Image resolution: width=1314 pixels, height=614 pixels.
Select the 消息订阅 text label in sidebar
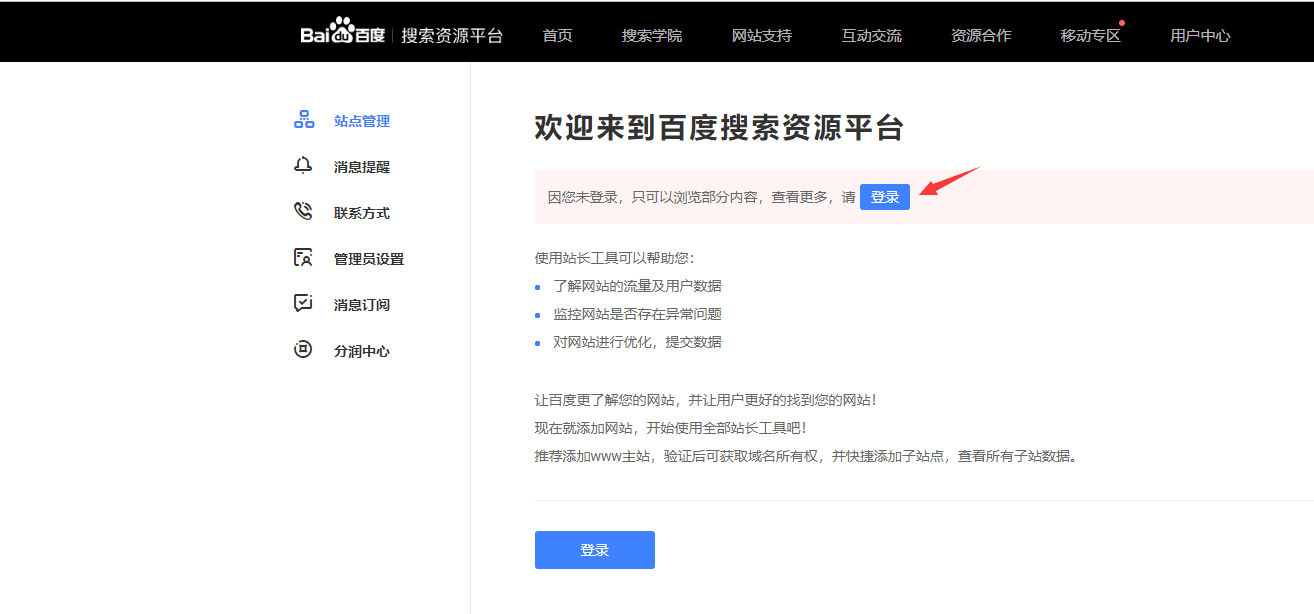coord(362,305)
